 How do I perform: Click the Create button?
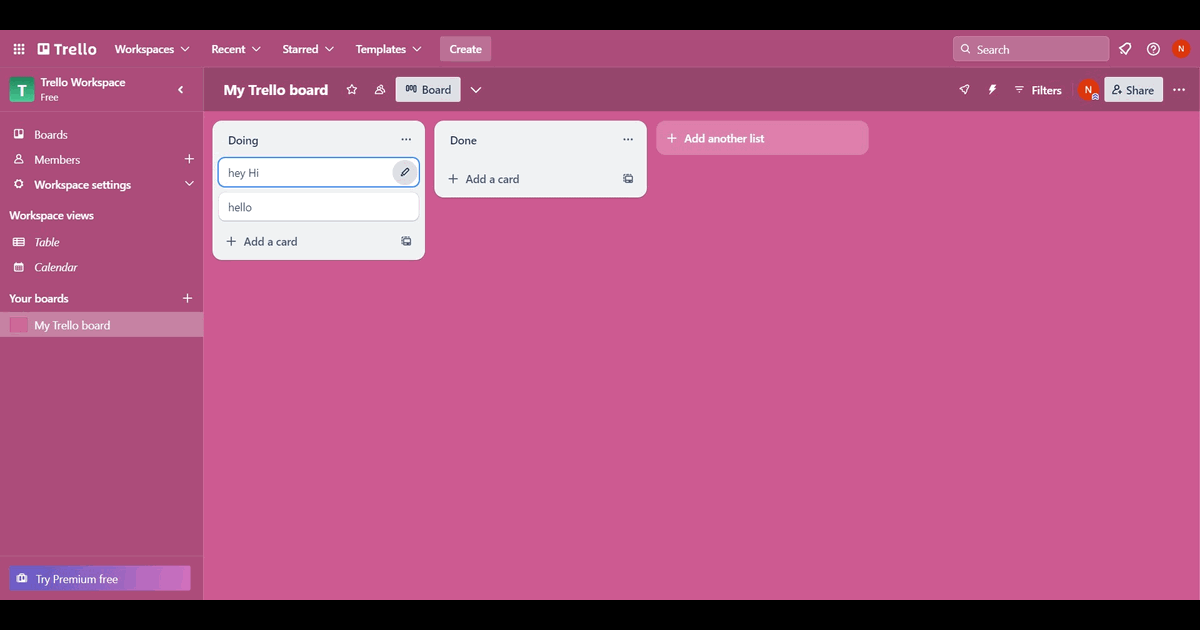click(x=466, y=49)
